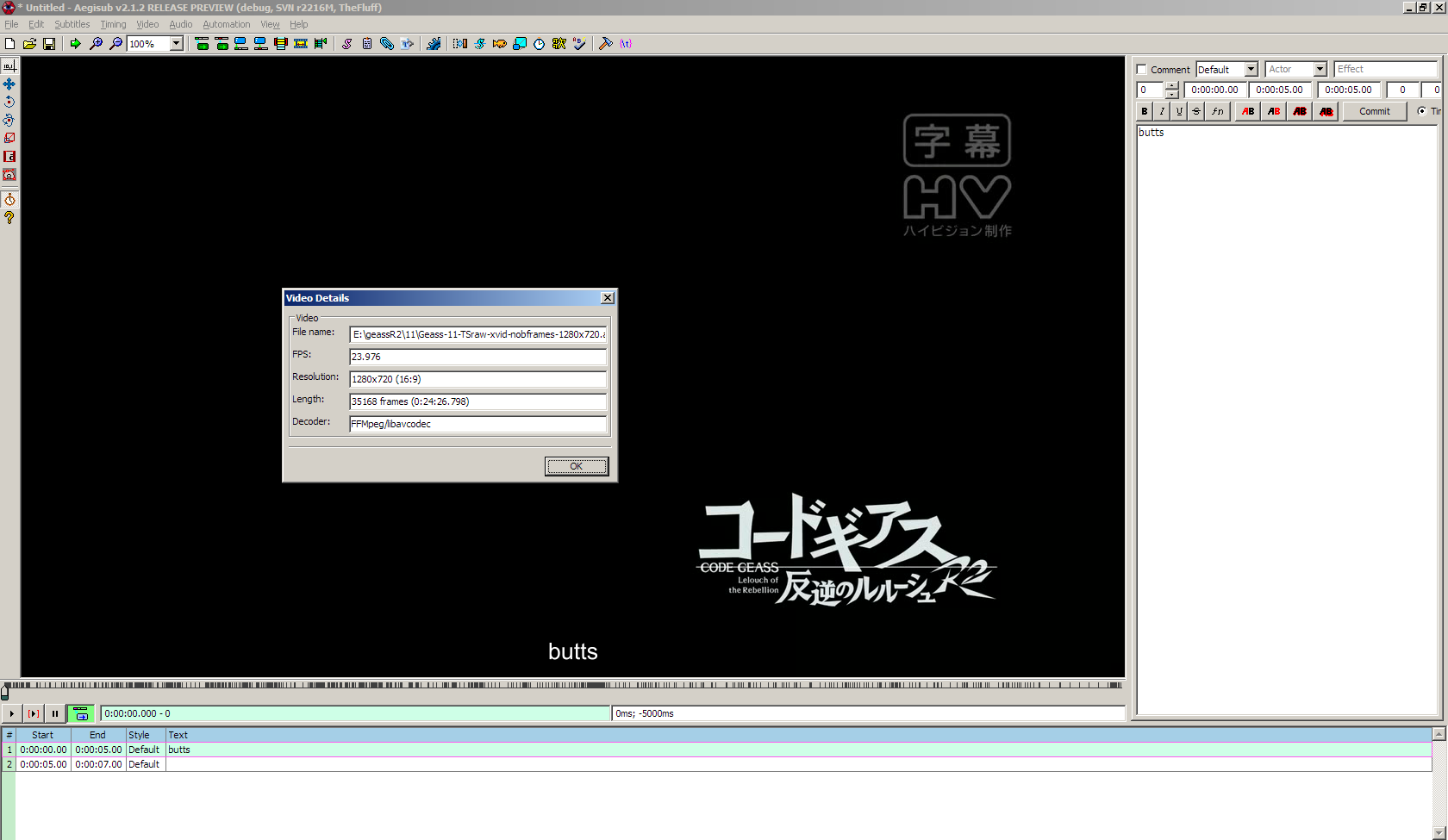
Task: Save subtitles with the floppy disk icon
Action: [49, 44]
